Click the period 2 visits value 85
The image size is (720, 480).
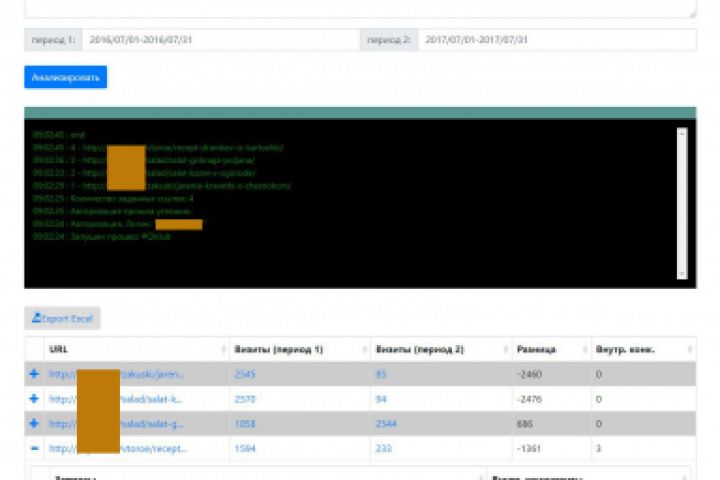point(381,374)
